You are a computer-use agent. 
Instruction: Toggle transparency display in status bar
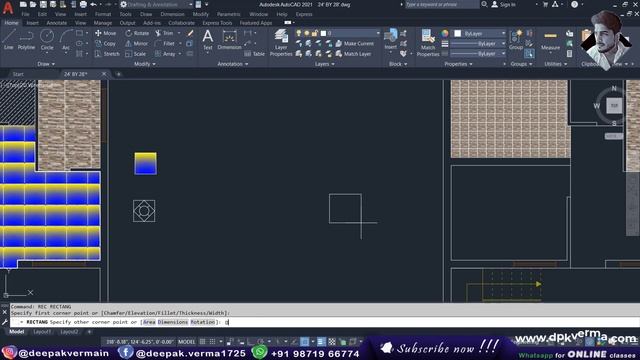coord(332,342)
